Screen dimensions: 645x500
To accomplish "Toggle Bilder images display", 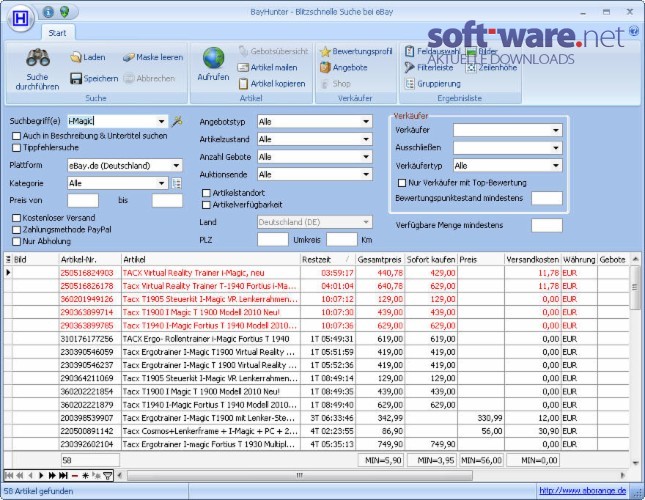I will pyautogui.click(x=482, y=51).
